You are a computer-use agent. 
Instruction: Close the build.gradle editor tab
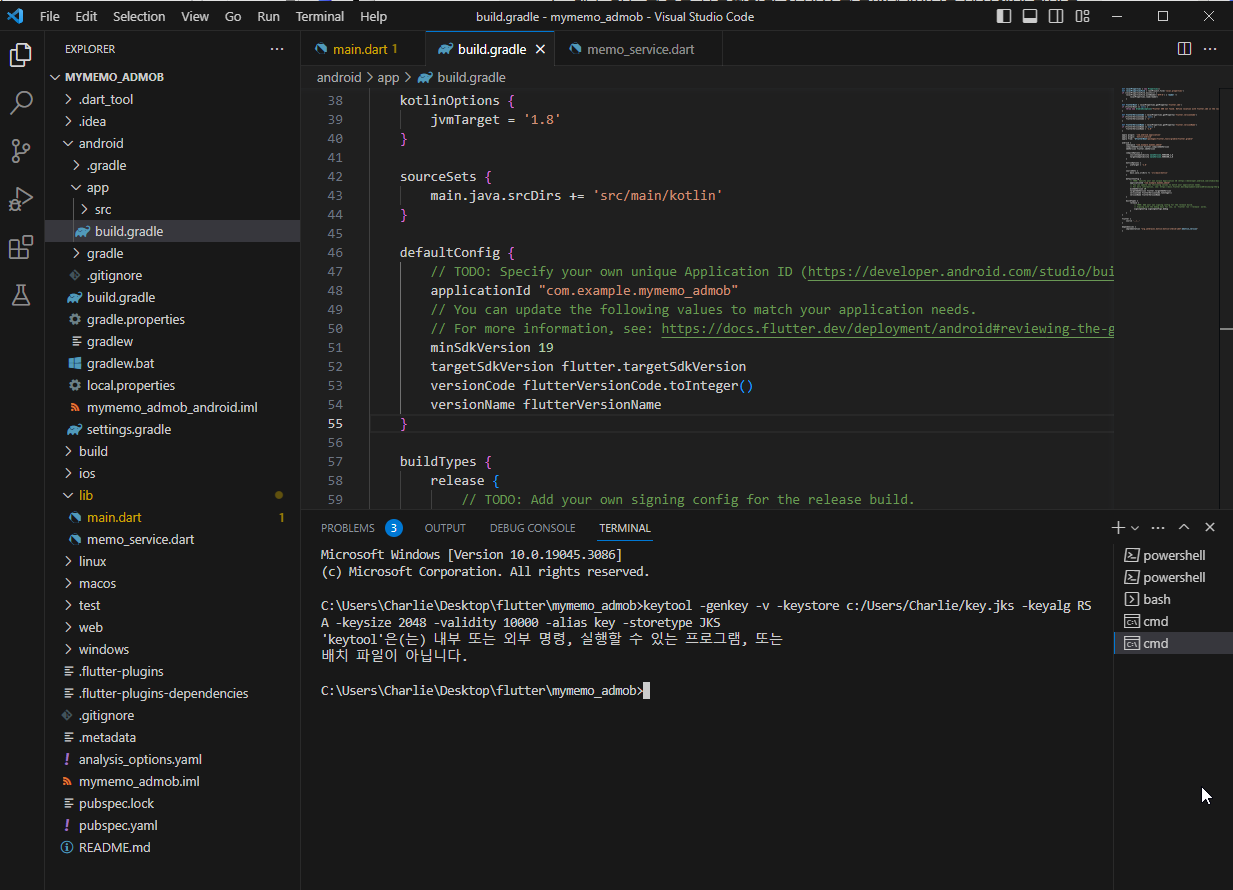541,49
